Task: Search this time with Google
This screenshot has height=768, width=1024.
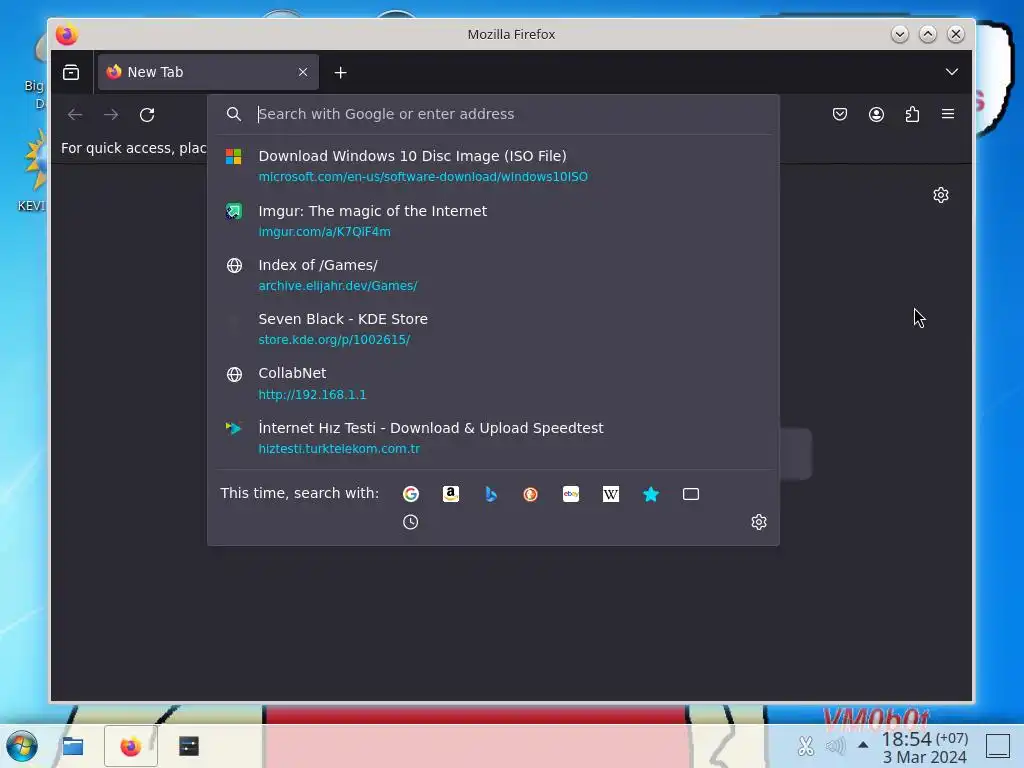Action: (410, 494)
